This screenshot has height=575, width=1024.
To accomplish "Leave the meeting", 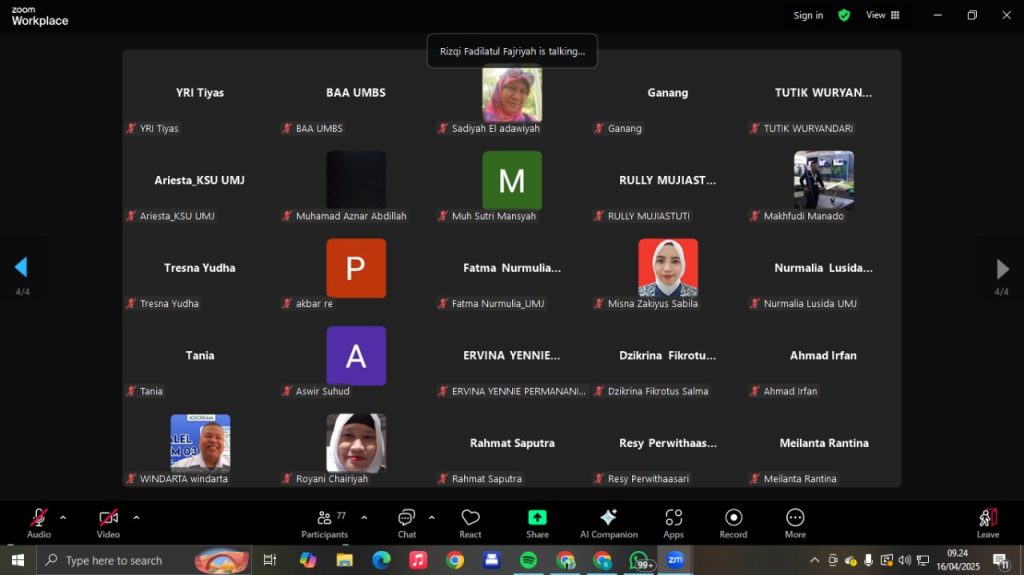I will [x=987, y=523].
